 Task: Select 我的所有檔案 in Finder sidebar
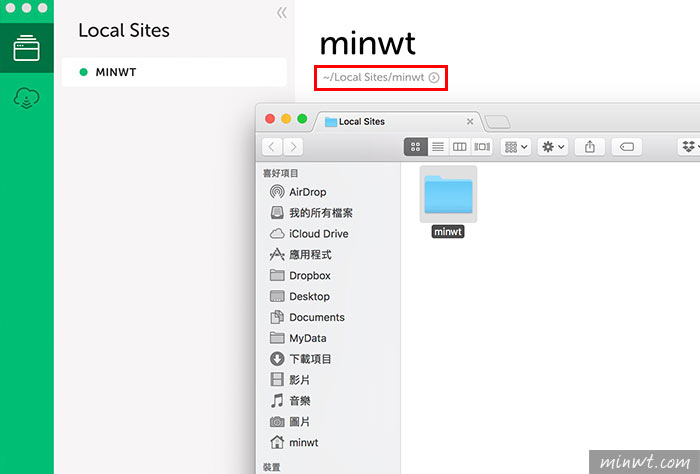click(x=311, y=213)
